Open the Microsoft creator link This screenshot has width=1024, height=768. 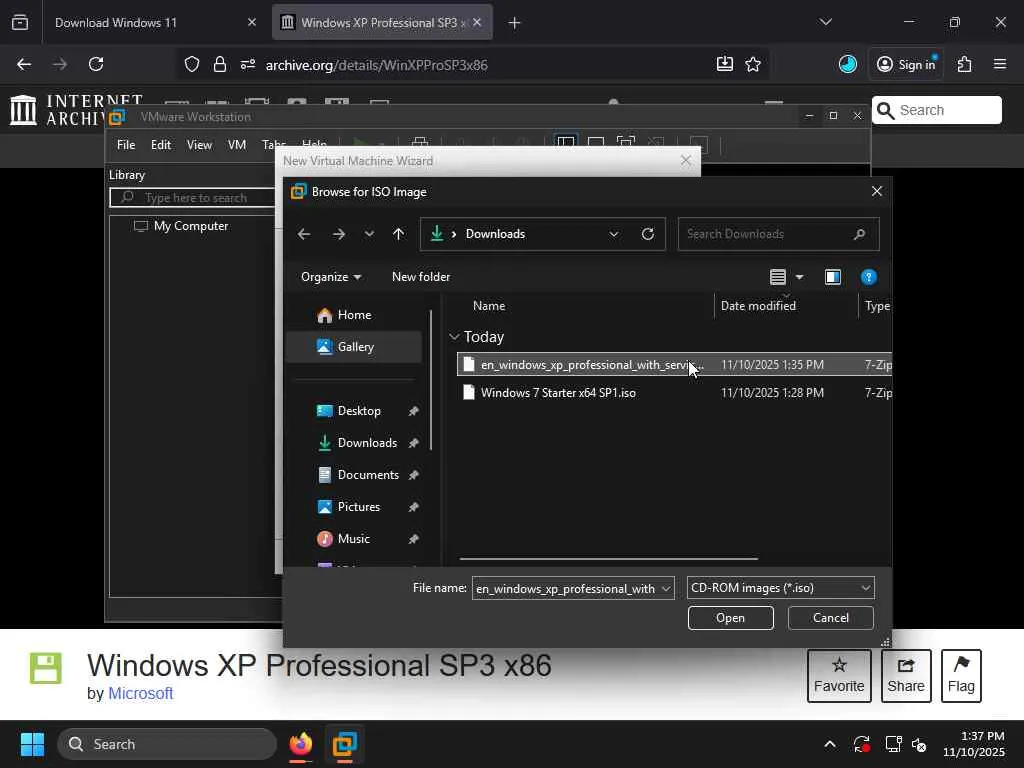click(x=140, y=694)
